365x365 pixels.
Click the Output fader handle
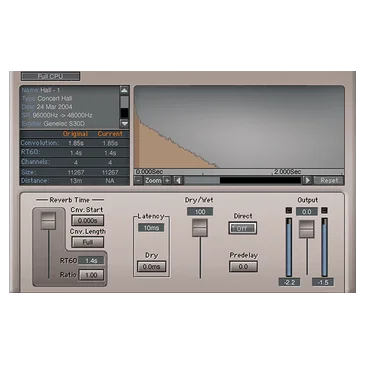(307, 229)
